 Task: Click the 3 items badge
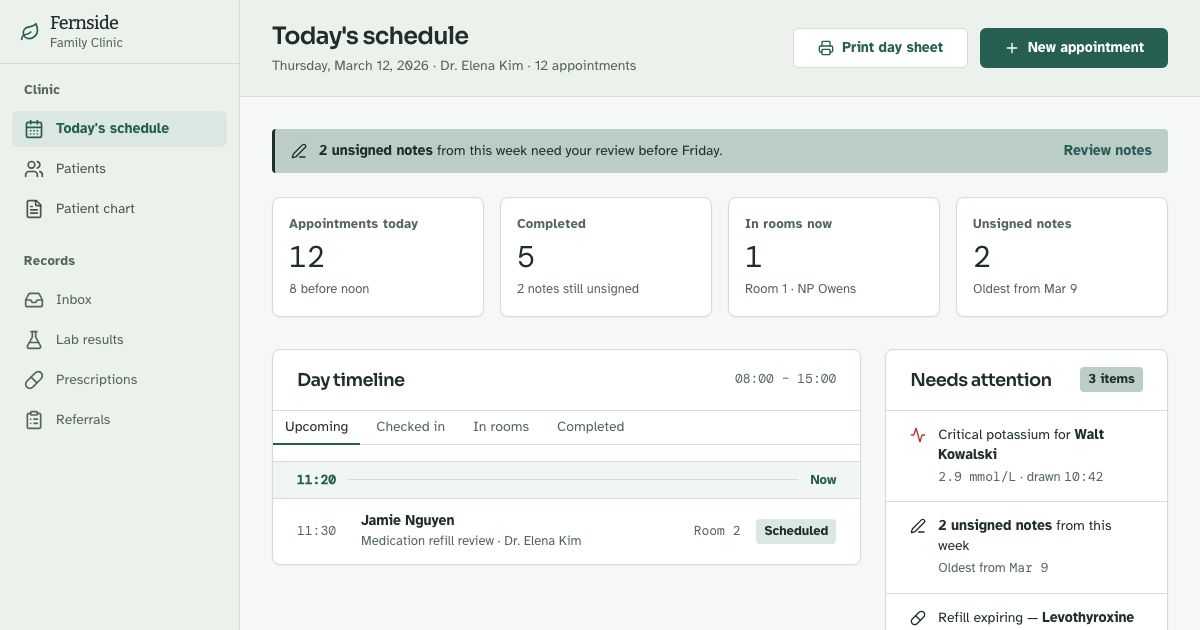1111,379
